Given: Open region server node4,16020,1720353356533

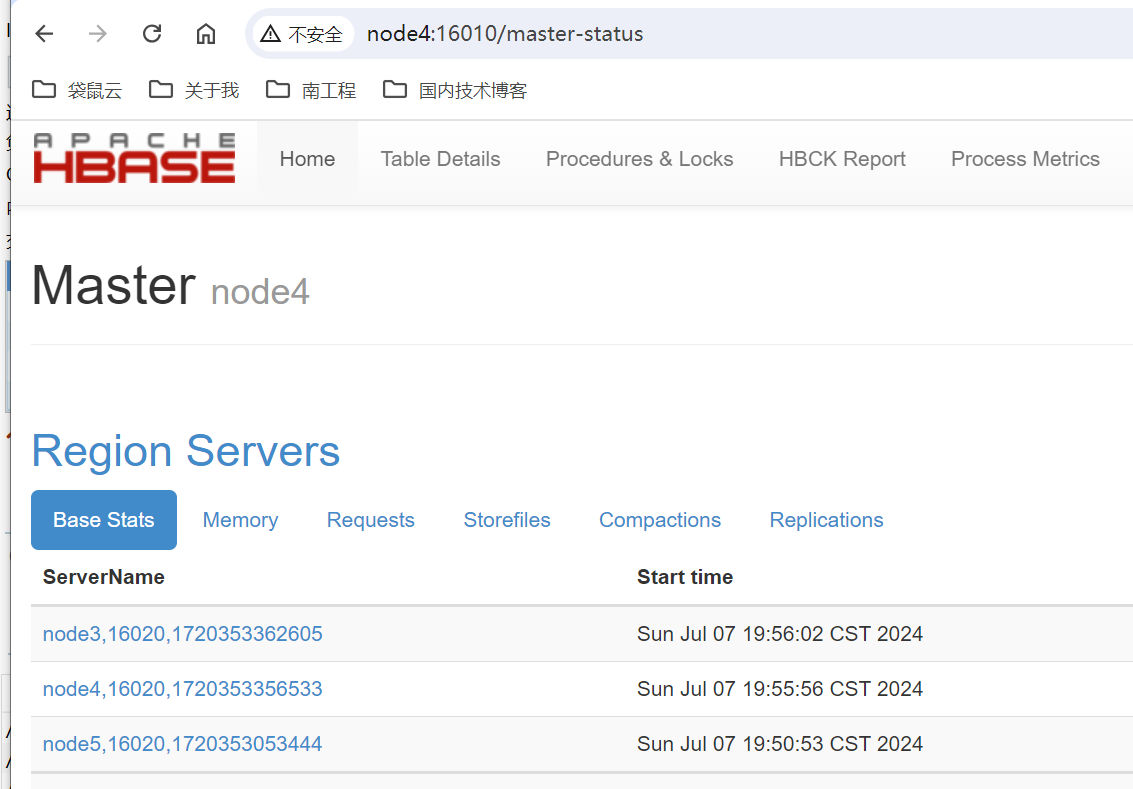Looking at the screenshot, I should tap(183, 689).
